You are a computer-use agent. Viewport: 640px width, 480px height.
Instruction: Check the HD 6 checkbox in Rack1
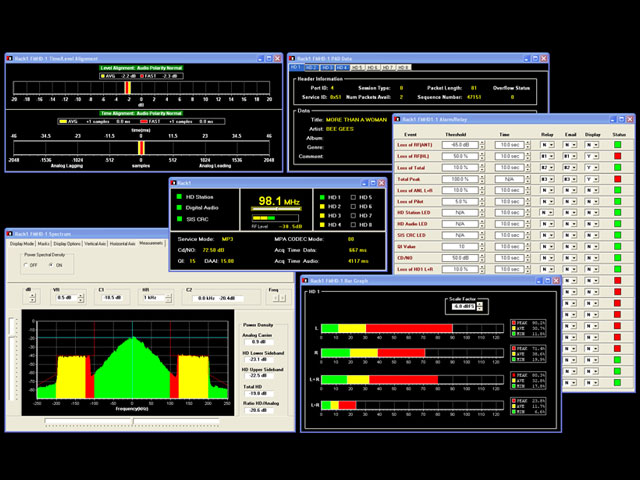(353, 207)
